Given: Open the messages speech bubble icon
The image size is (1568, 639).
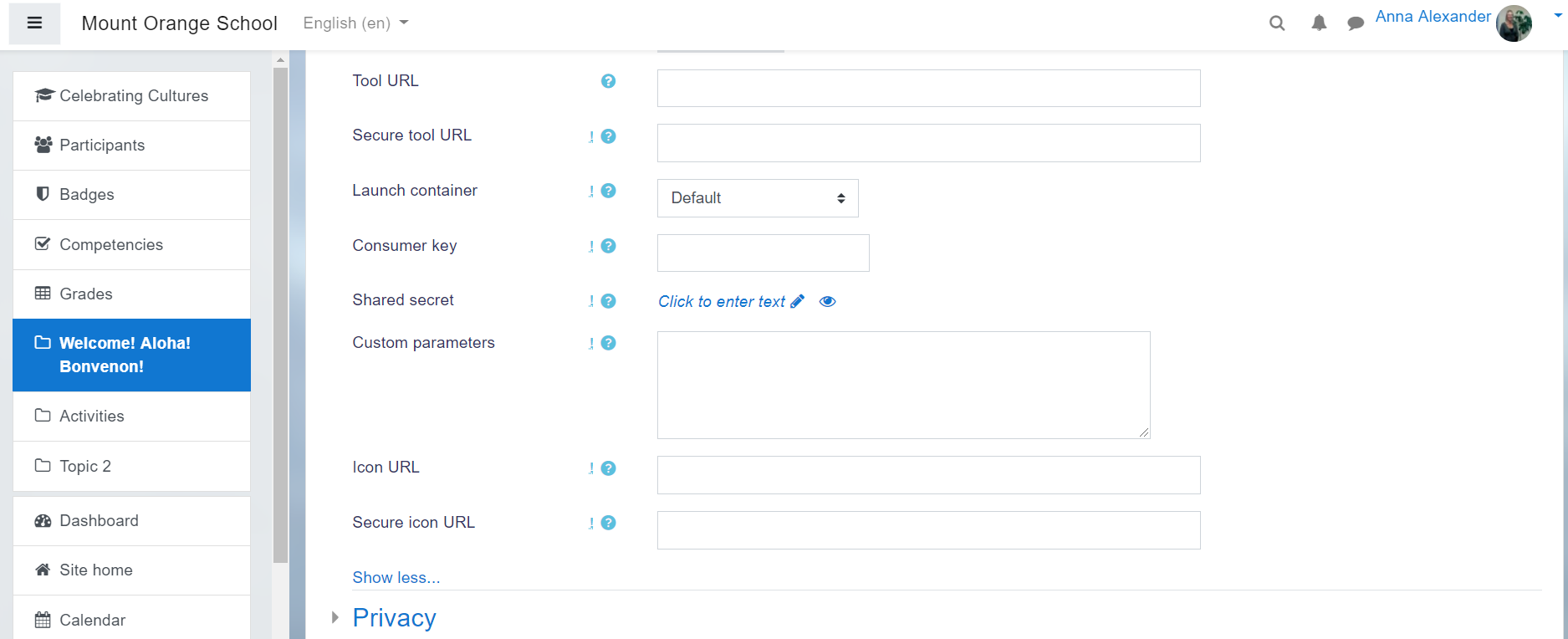Looking at the screenshot, I should [x=1356, y=23].
